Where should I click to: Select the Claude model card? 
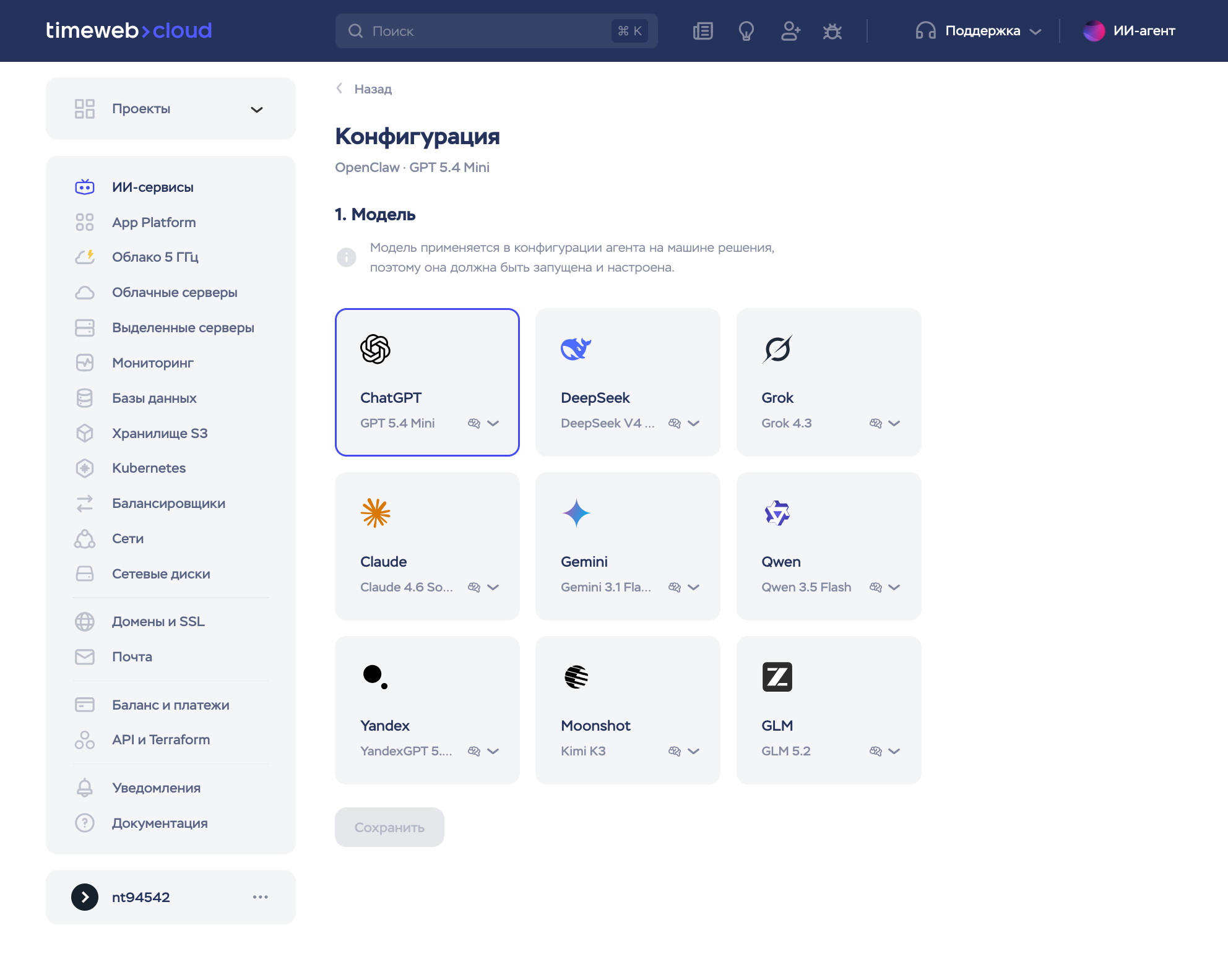point(427,546)
